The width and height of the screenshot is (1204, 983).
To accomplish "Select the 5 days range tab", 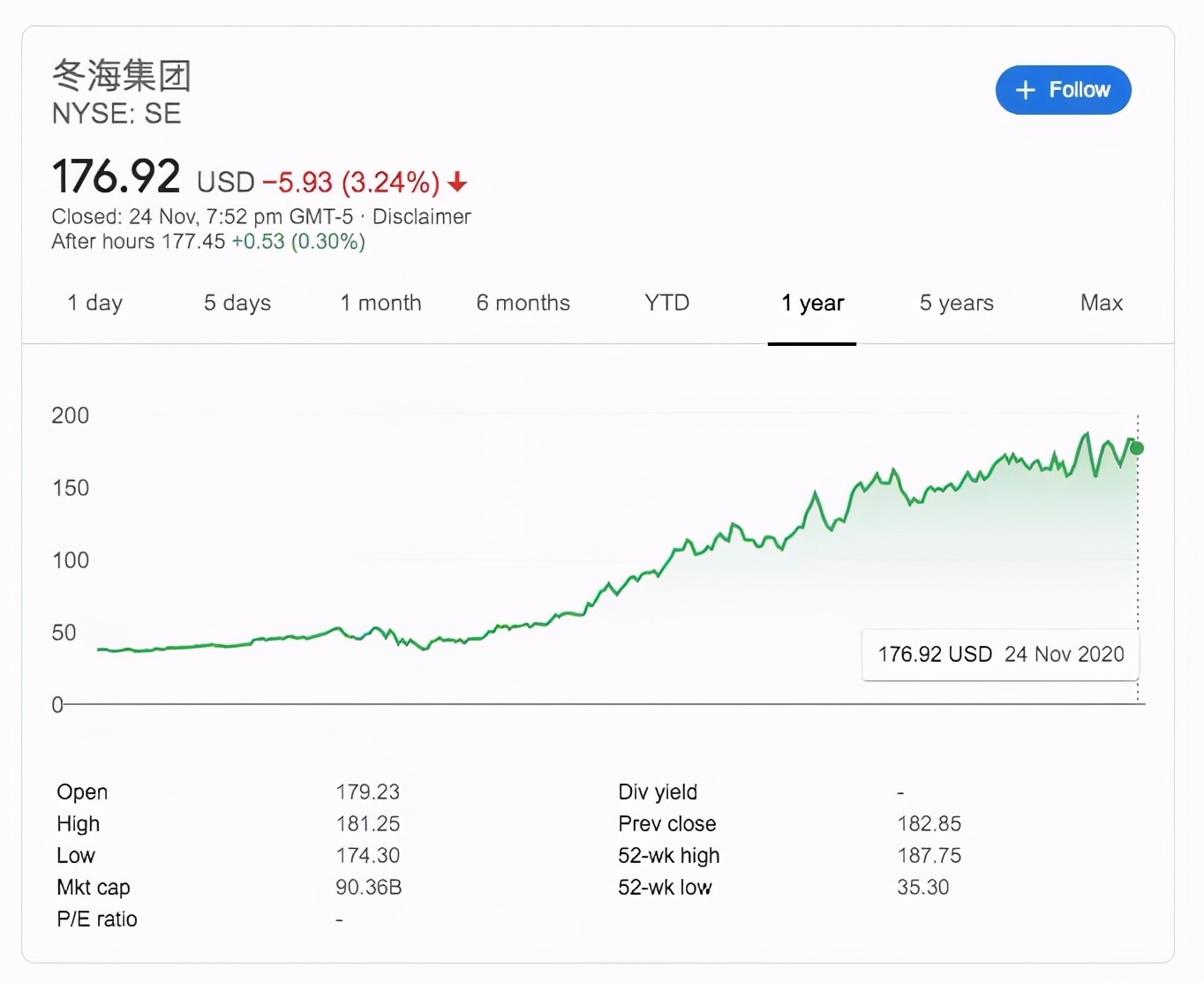I will 237,303.
